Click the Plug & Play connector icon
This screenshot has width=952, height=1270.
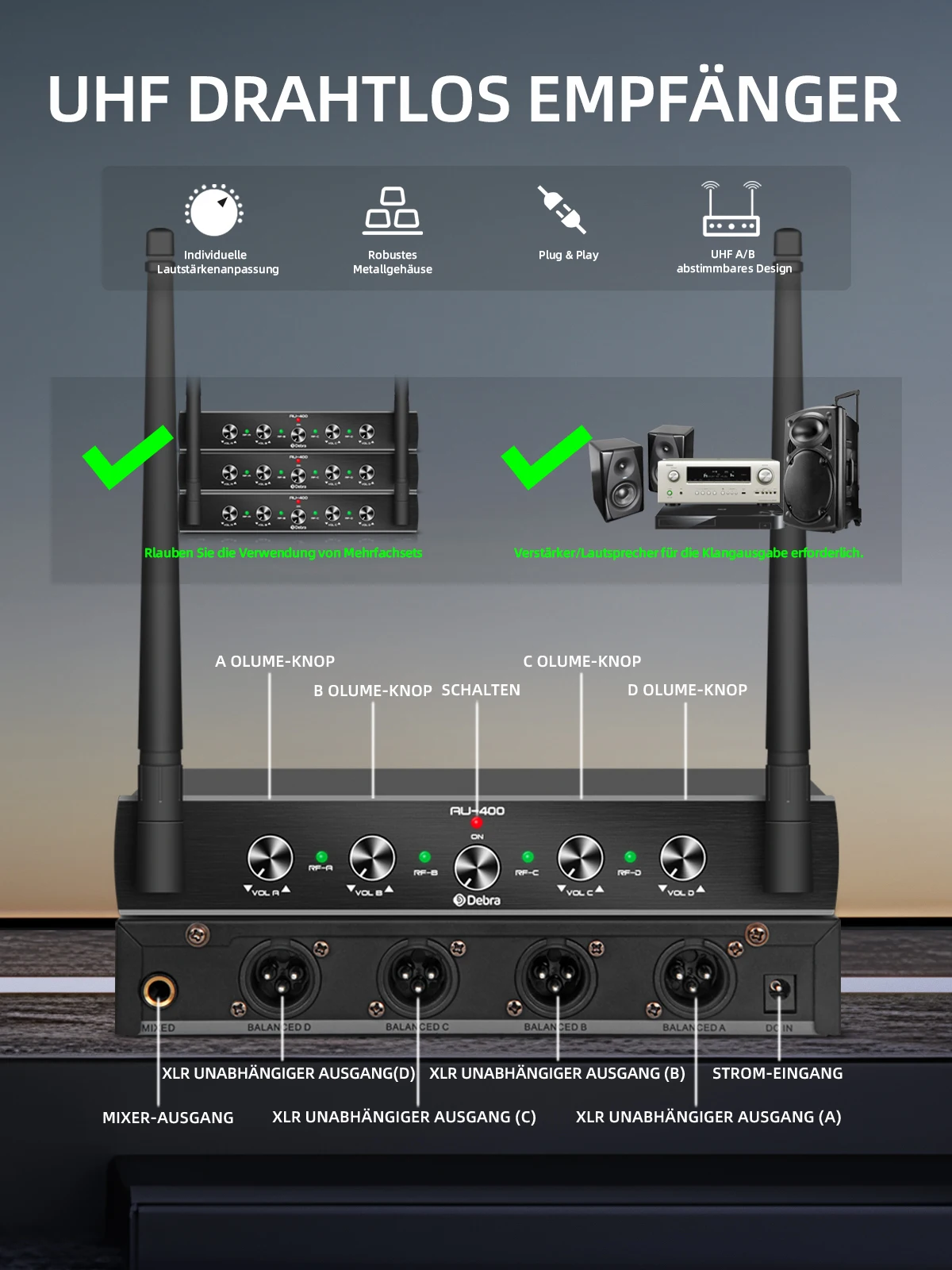coord(562,210)
